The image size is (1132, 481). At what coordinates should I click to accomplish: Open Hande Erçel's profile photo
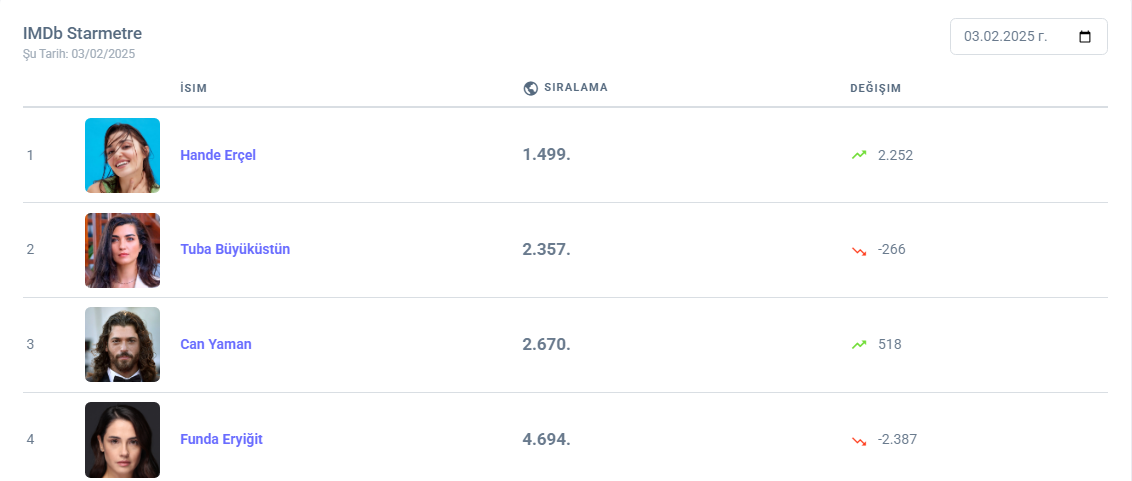[x=122, y=155]
